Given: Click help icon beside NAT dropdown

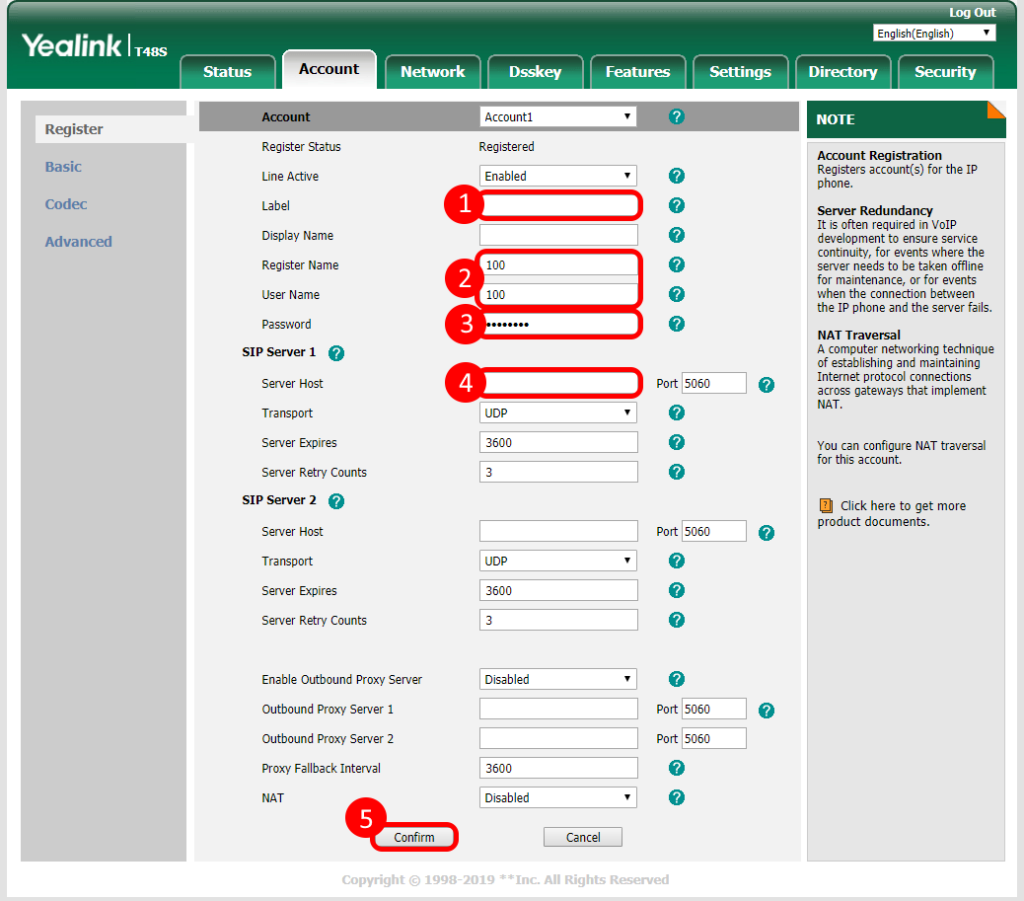Looking at the screenshot, I should tap(676, 798).
